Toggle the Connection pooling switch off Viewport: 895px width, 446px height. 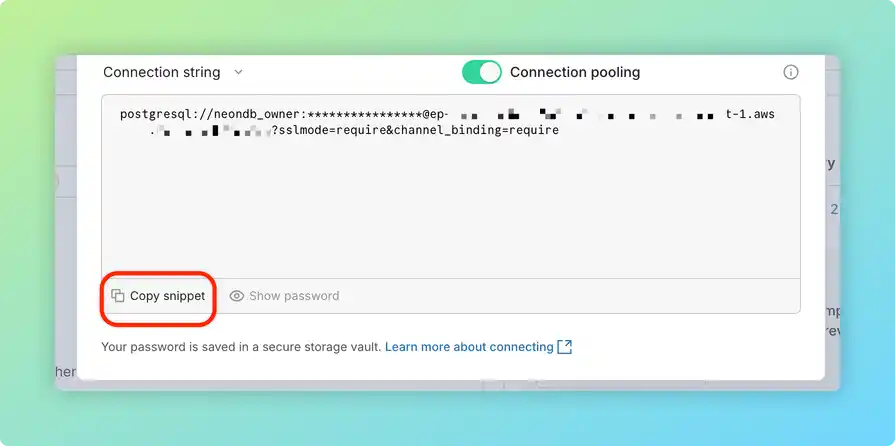click(481, 72)
